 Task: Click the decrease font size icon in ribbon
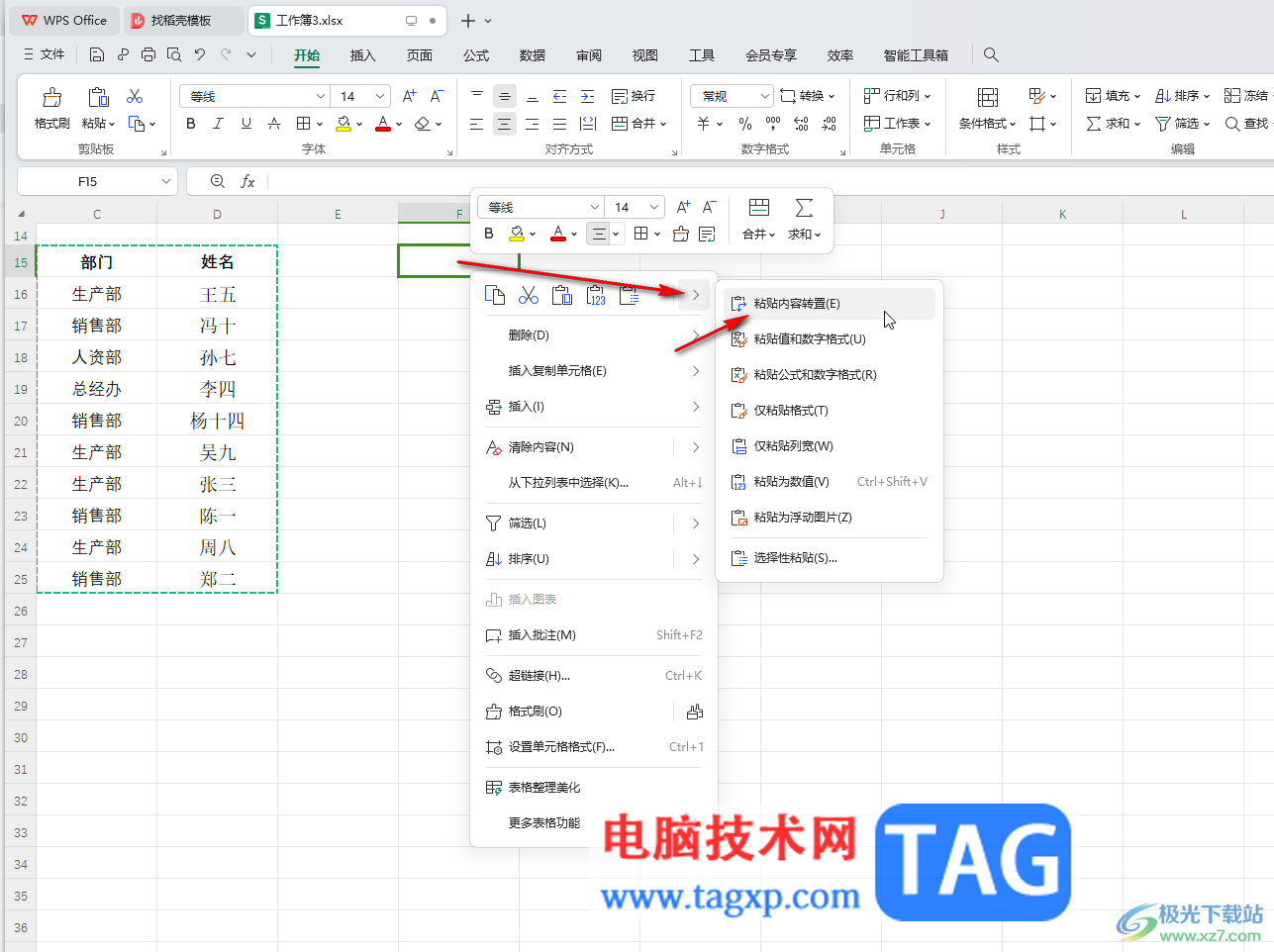pos(437,96)
